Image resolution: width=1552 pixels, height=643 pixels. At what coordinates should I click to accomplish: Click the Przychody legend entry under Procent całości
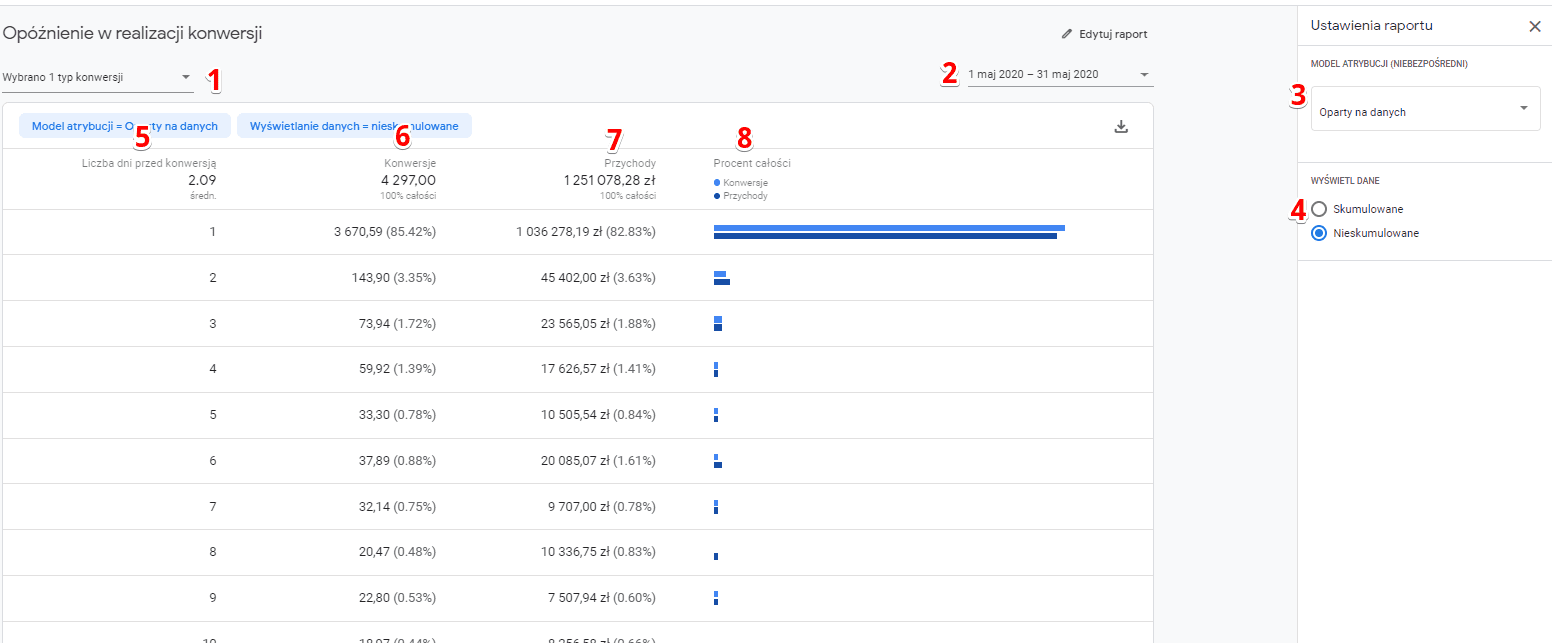coord(741,196)
